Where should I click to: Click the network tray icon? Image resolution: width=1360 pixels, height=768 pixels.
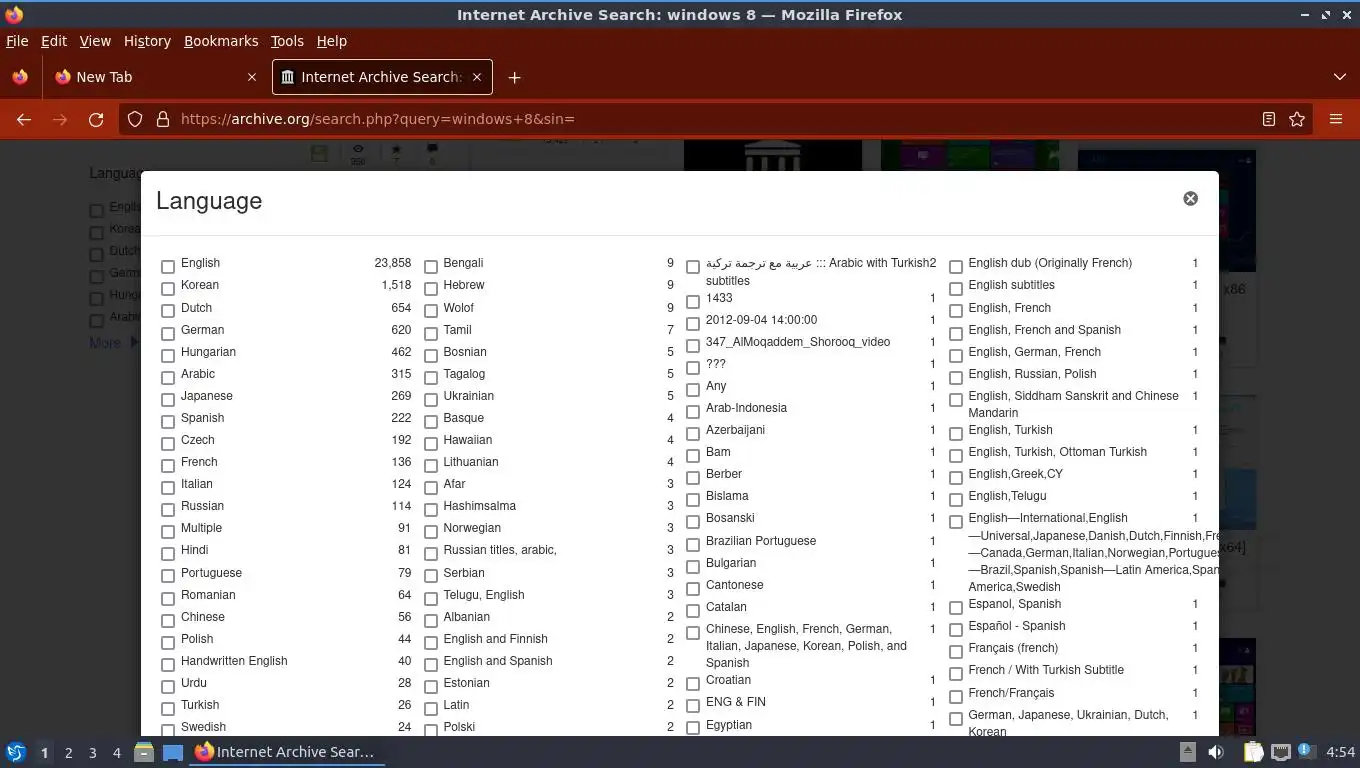tap(1280, 752)
